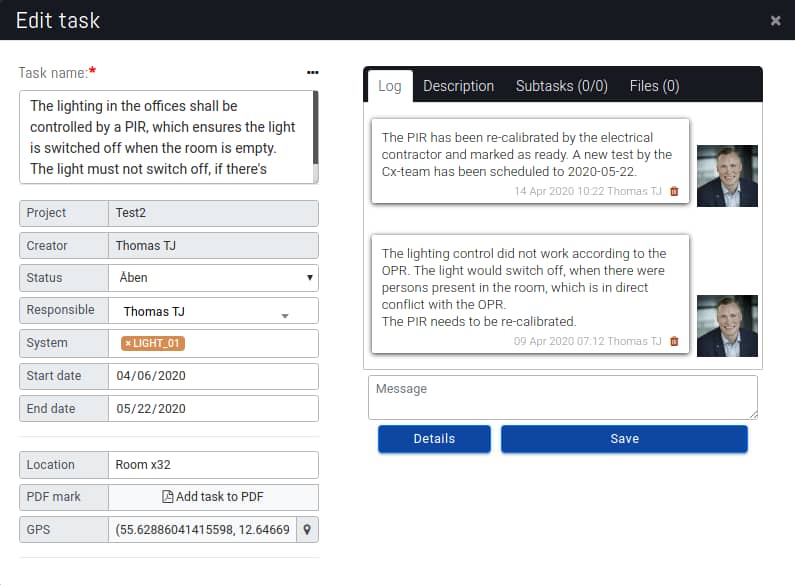Click the Location field showing Room x32
795x585 pixels.
[213, 465]
